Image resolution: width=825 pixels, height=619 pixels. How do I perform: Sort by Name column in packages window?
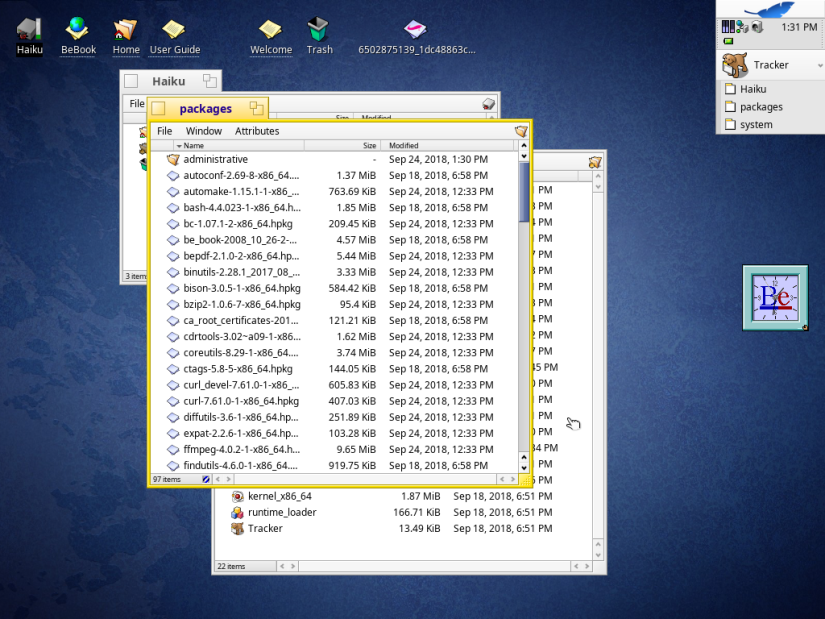[239, 145]
